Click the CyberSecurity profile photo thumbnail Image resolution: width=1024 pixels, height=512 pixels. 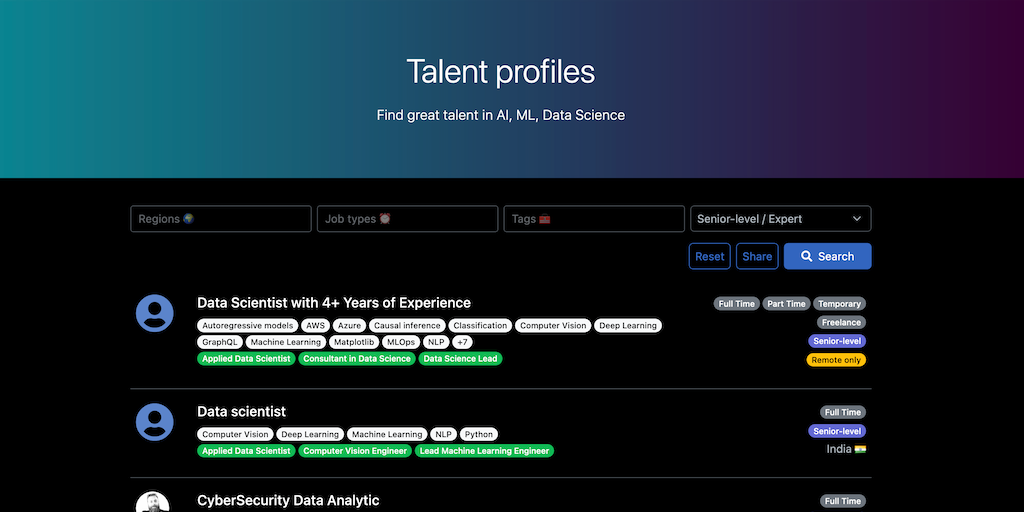coord(154,502)
